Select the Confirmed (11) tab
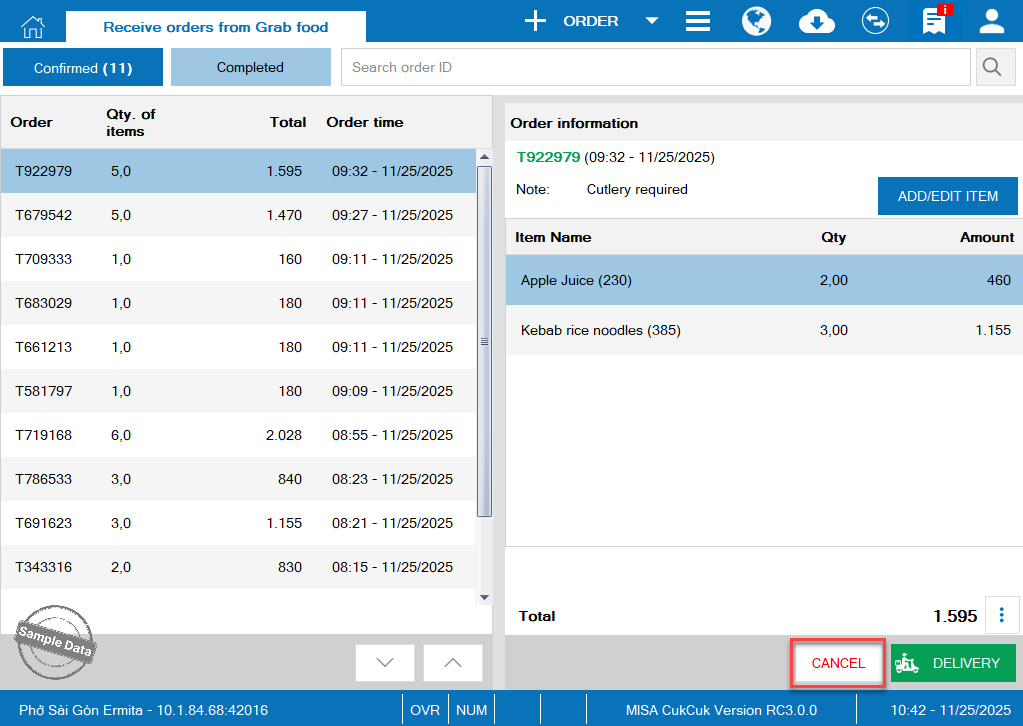This screenshot has width=1023, height=726. click(83, 68)
